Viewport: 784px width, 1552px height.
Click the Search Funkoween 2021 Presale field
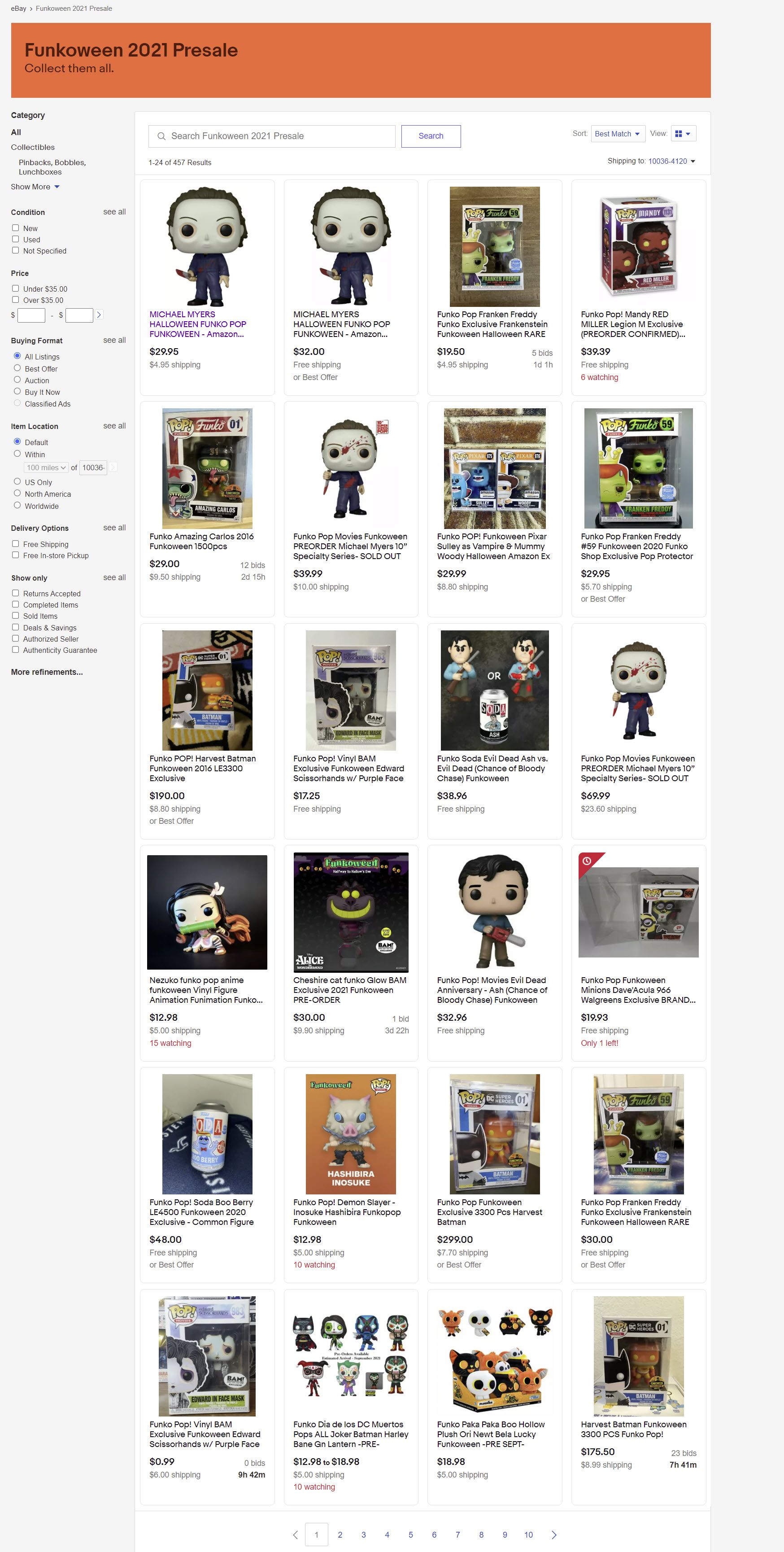272,136
